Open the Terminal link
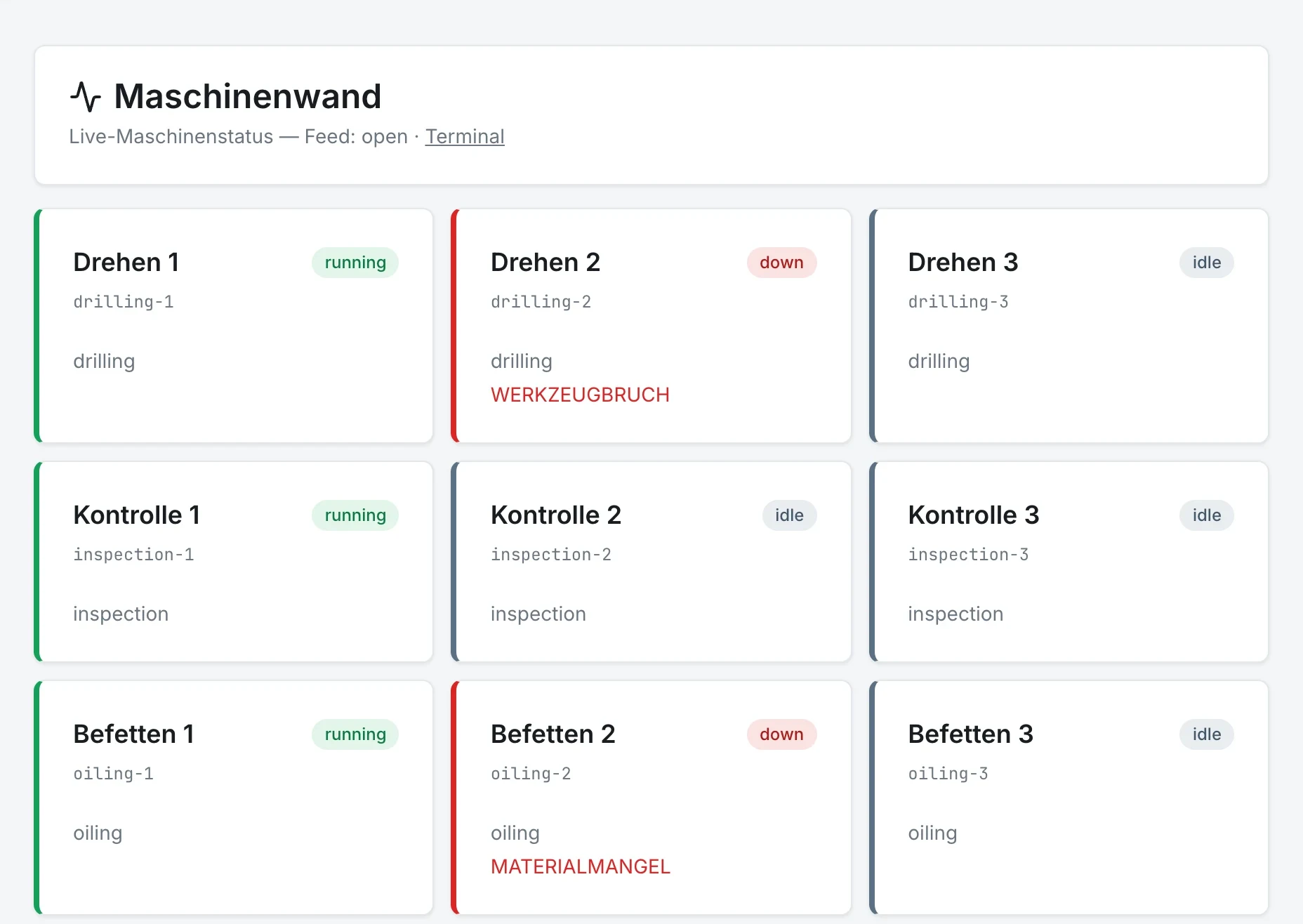This screenshot has width=1303, height=924. 465,136
